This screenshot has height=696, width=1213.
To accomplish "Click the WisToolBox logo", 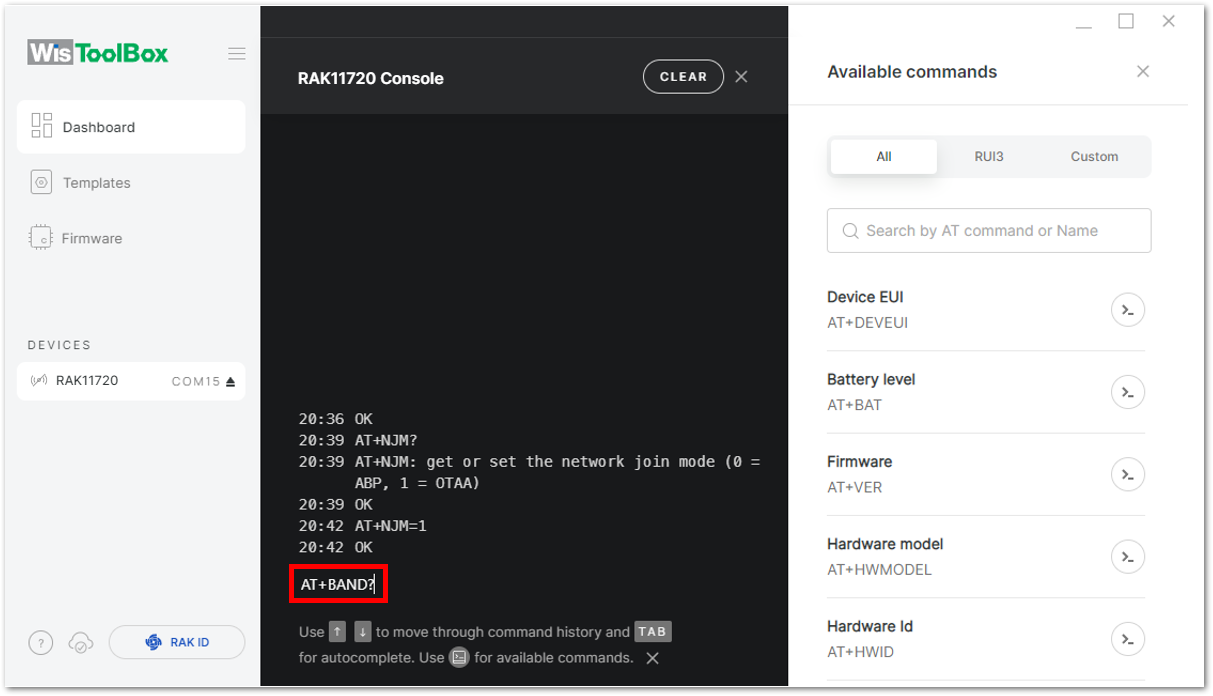I will [x=98, y=53].
